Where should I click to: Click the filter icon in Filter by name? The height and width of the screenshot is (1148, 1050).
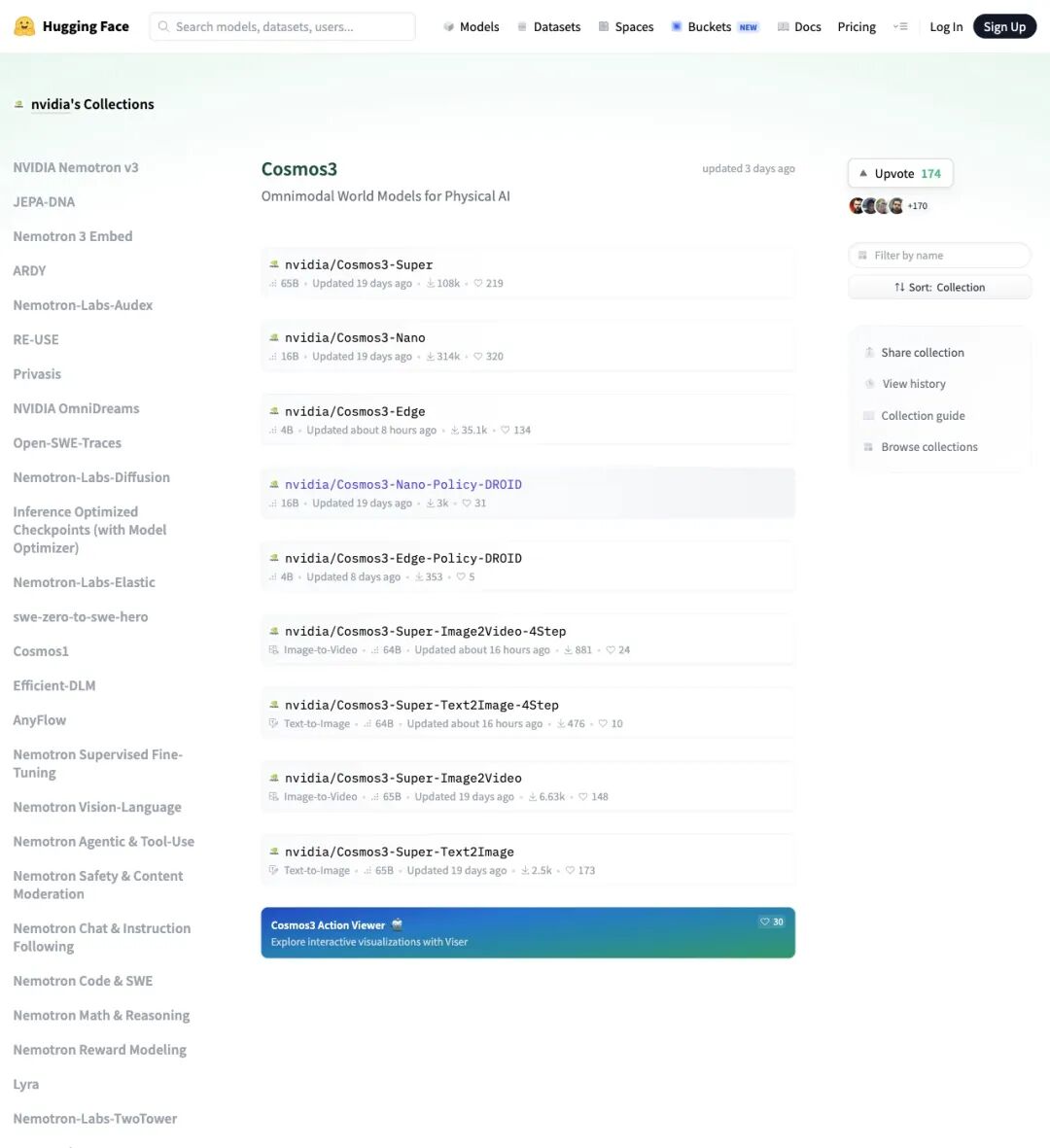tap(862, 256)
